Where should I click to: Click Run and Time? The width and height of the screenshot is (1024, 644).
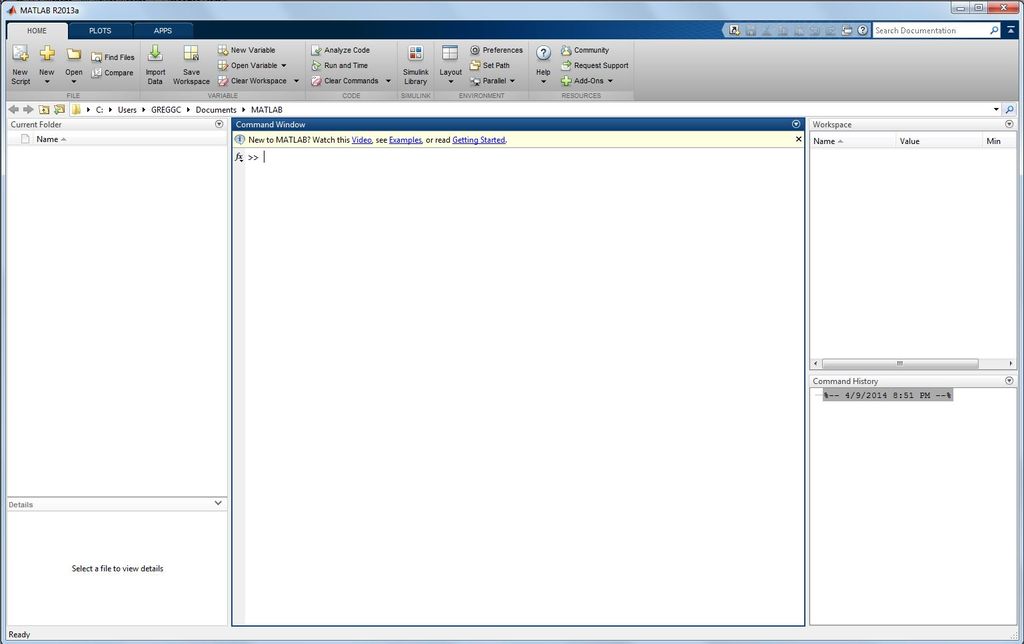coord(339,65)
